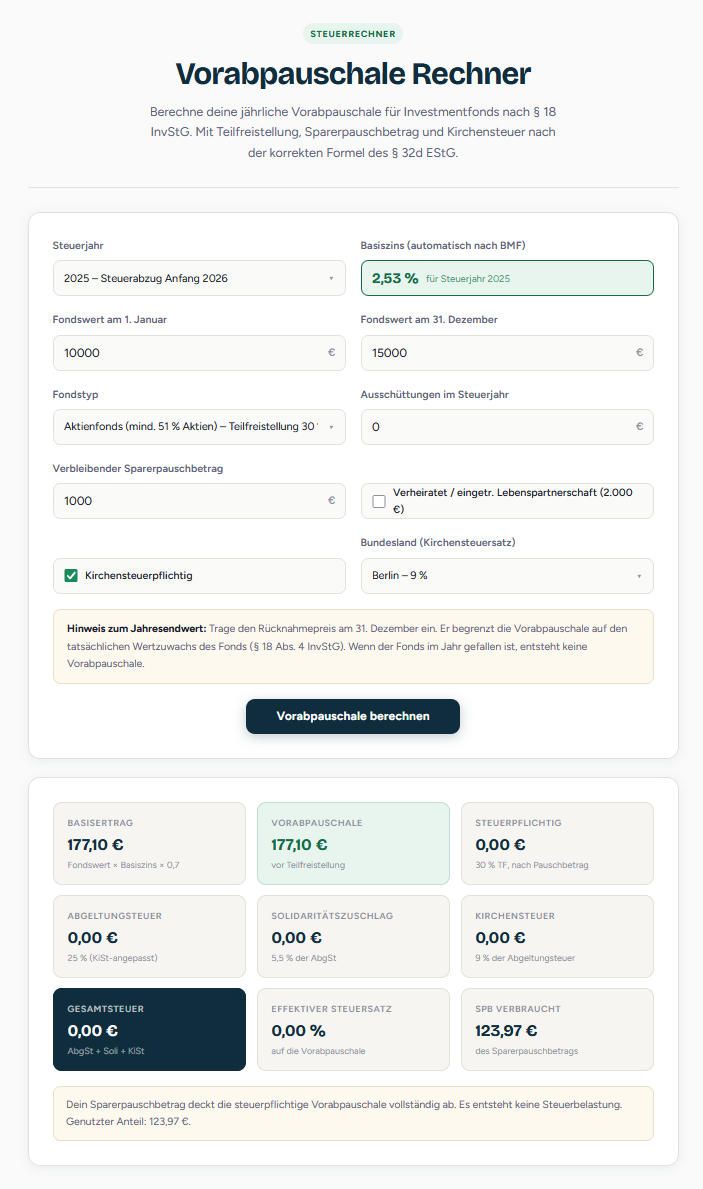The width and height of the screenshot is (703, 1189).
Task: Click the intro paragraph 'Berechne deine jährliche Vorabpauschale'
Action: (x=353, y=132)
